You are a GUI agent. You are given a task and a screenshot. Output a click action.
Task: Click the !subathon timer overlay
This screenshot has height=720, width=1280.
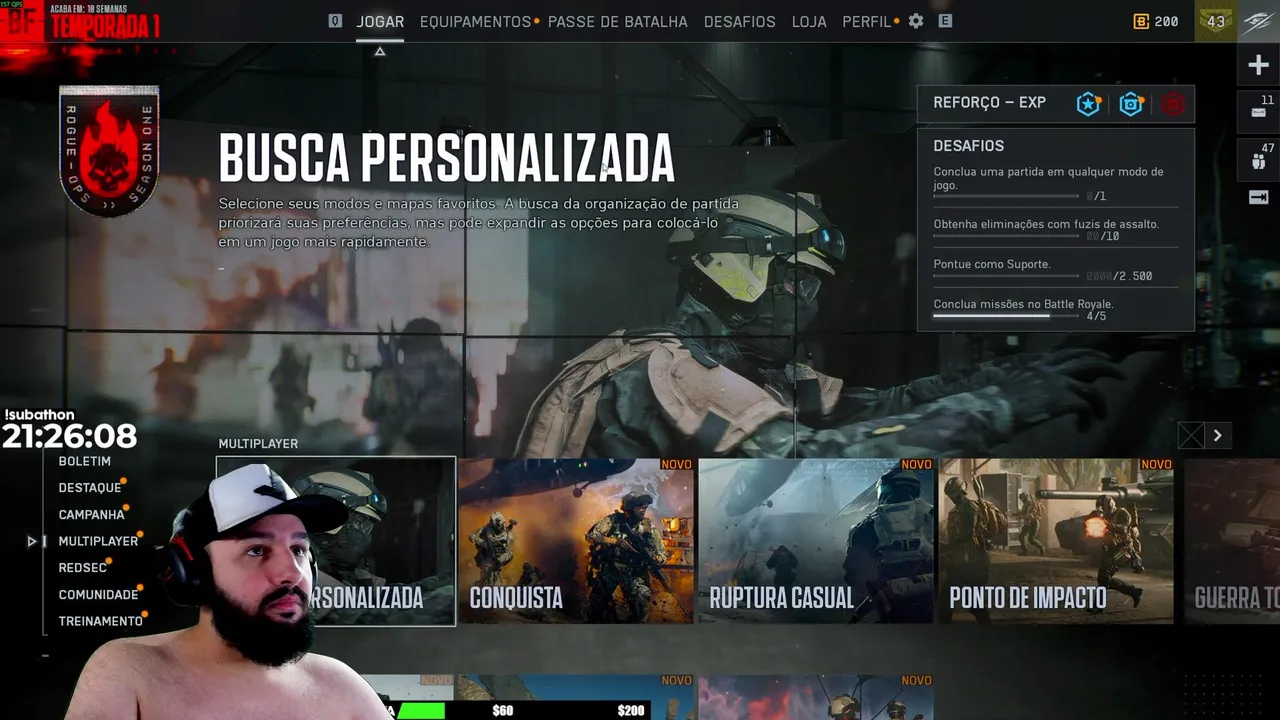point(69,429)
